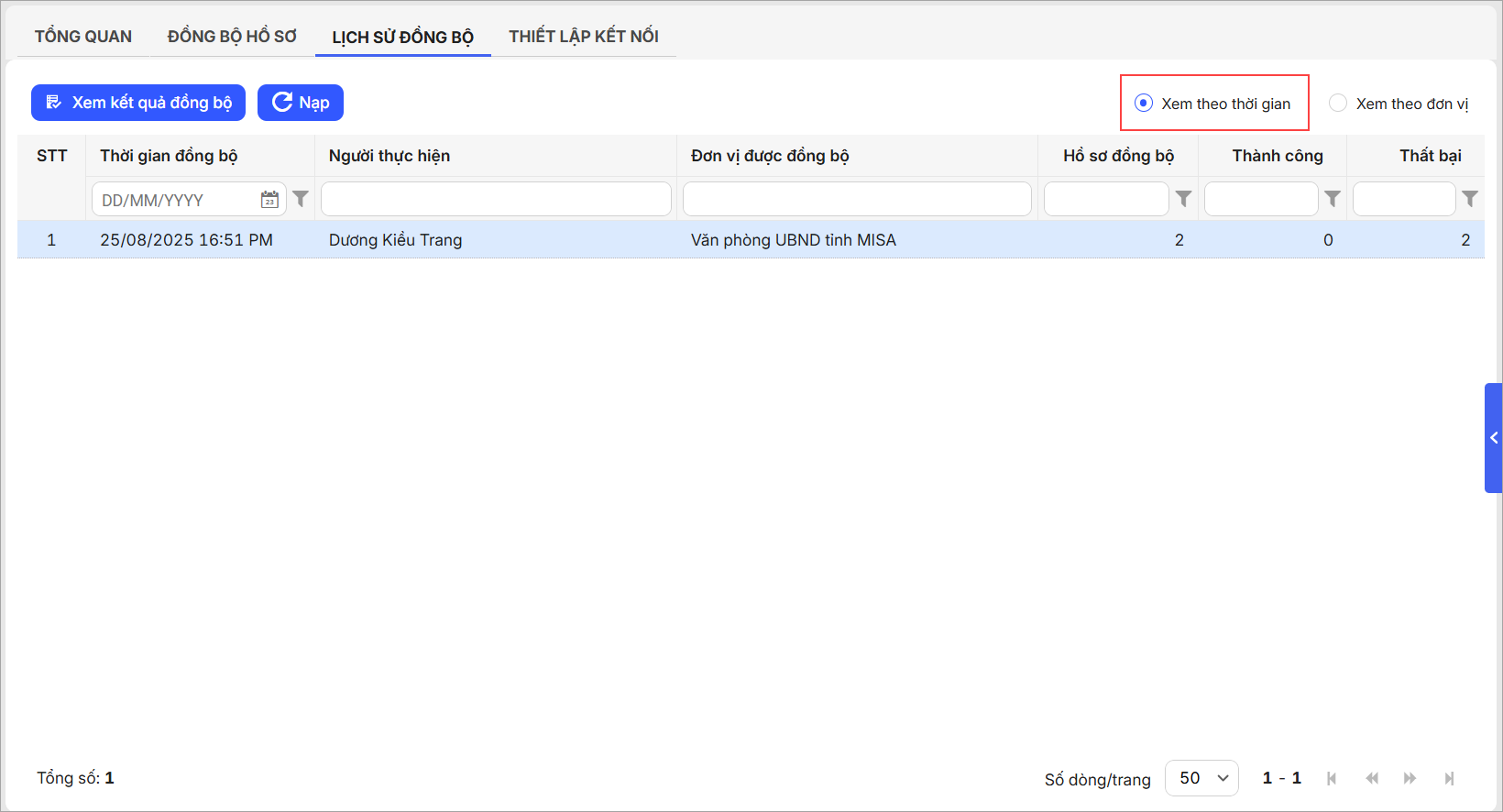Open calendar picker in Thời gian đồng bộ filter

pos(269,200)
